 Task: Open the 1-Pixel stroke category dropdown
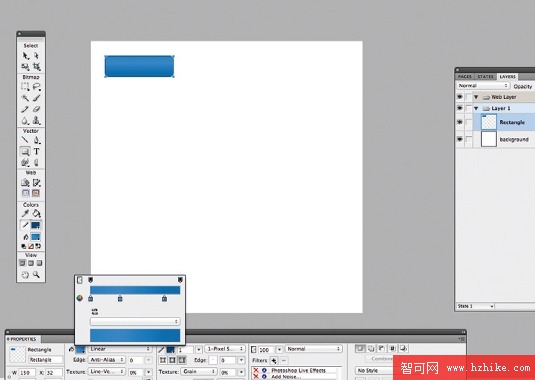point(225,349)
